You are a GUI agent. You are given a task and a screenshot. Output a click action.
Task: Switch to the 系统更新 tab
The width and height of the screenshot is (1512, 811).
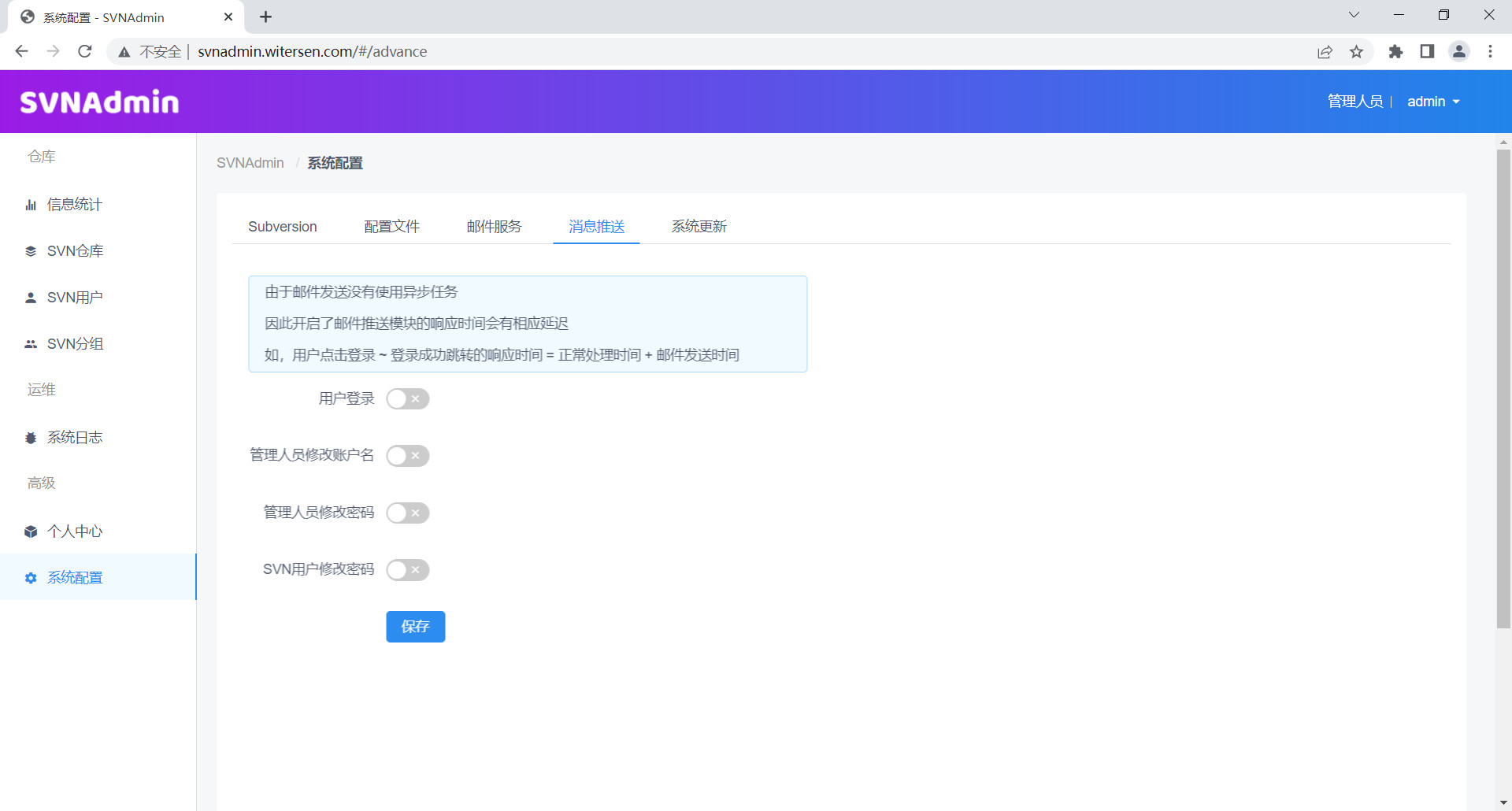click(x=699, y=227)
